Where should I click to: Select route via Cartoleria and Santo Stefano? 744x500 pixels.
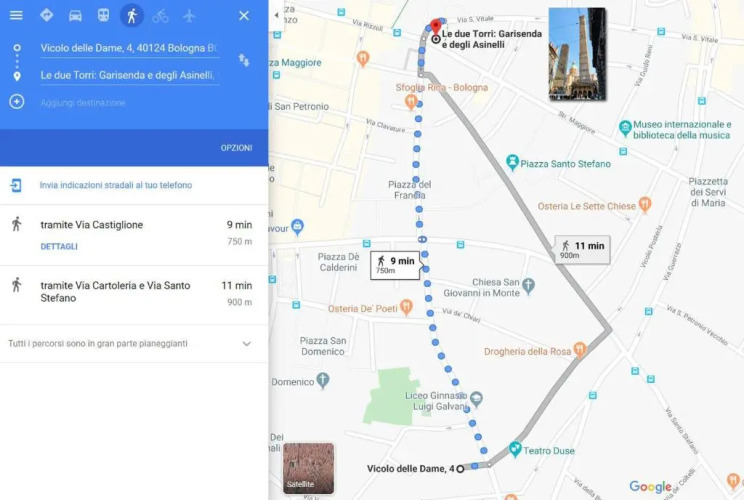[x=134, y=295]
